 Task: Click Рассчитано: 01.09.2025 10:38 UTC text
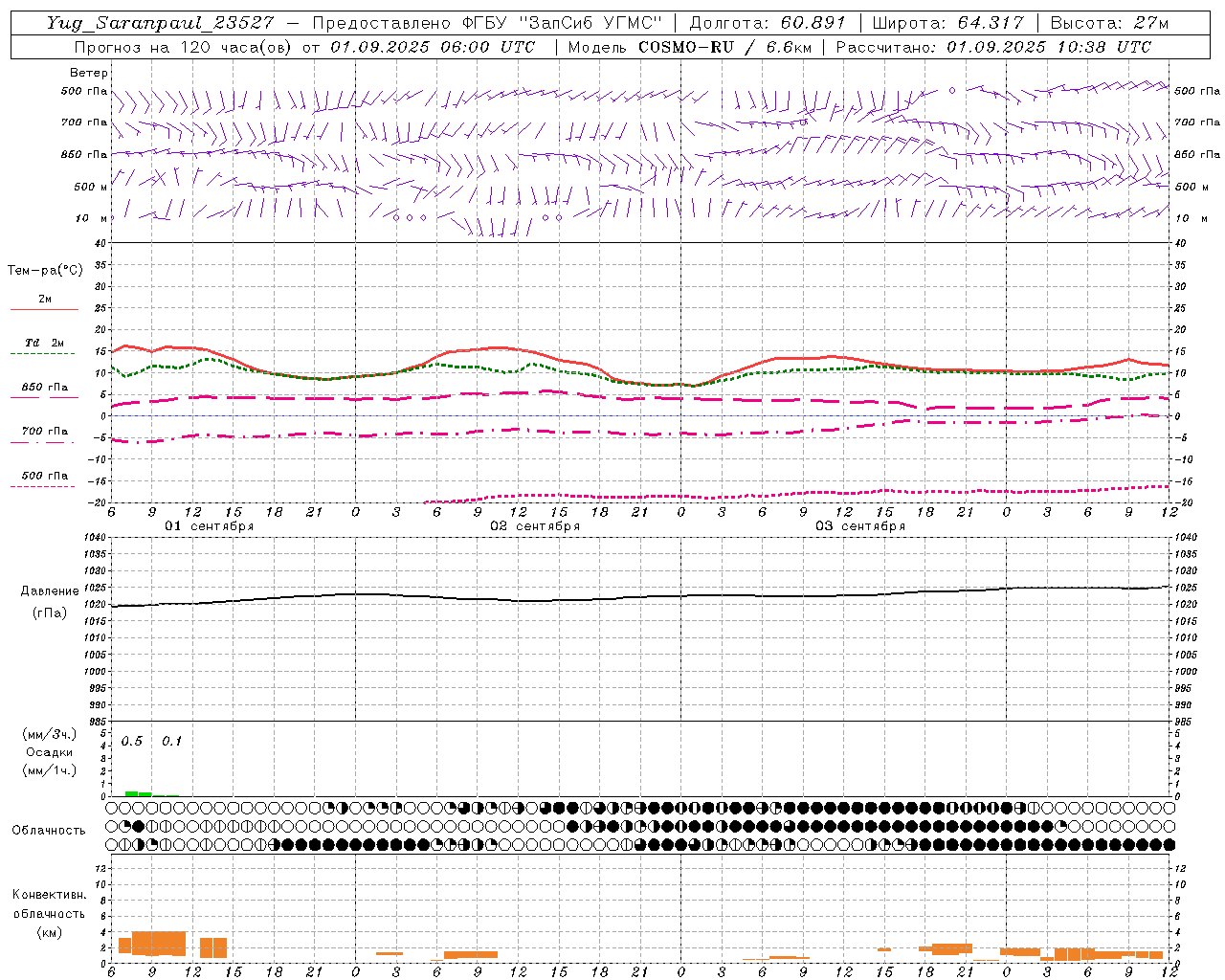(x=993, y=47)
